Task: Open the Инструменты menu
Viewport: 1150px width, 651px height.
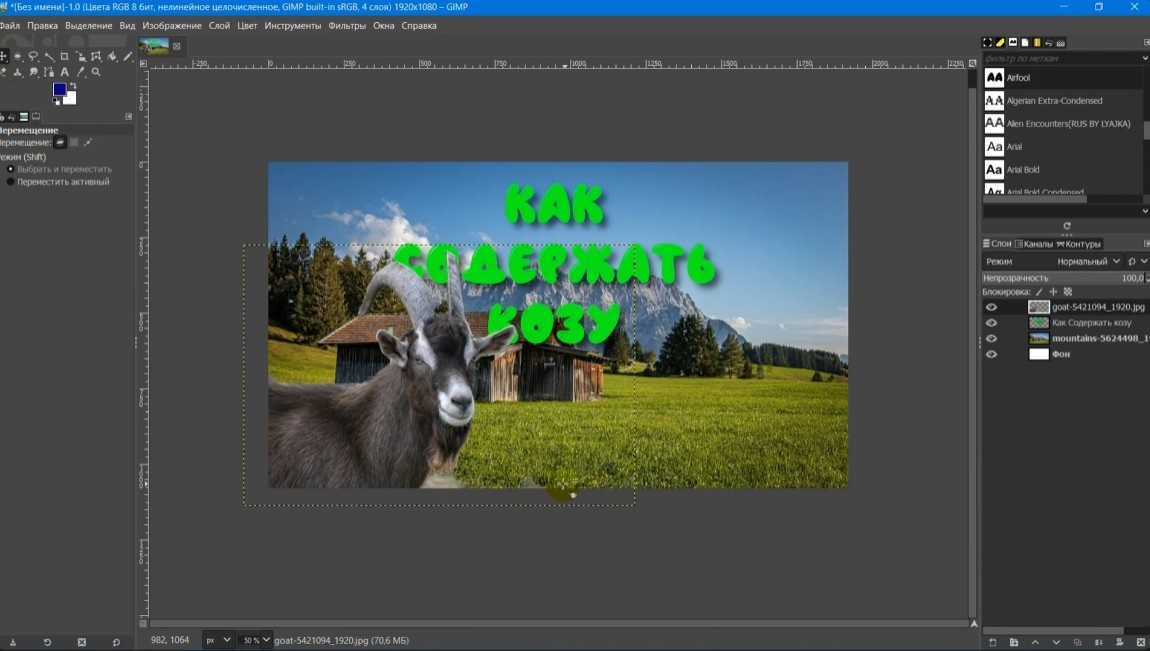Action: pyautogui.click(x=293, y=26)
